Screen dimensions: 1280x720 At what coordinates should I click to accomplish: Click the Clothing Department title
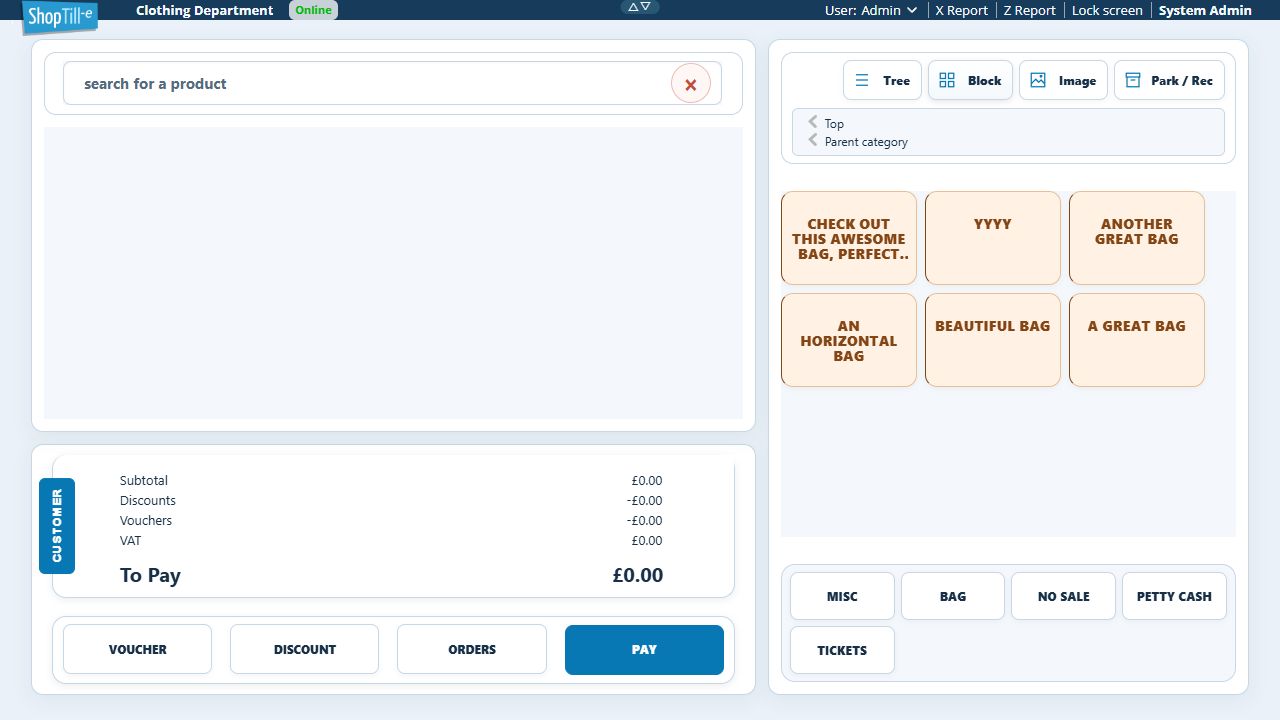(204, 10)
